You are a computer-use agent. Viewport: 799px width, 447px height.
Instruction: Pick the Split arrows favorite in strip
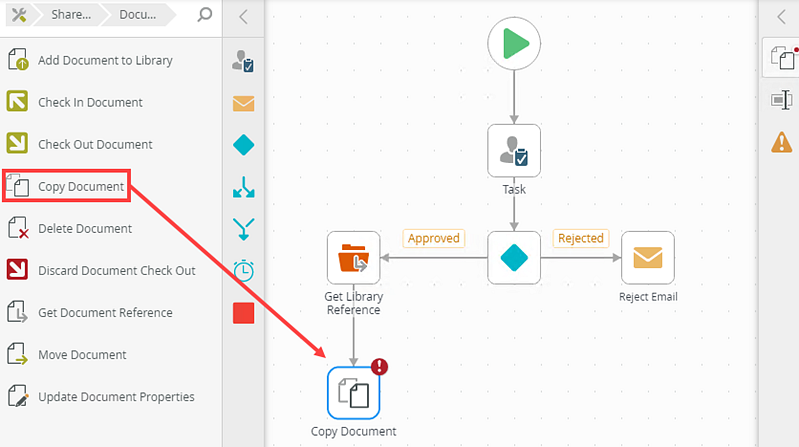click(x=244, y=187)
